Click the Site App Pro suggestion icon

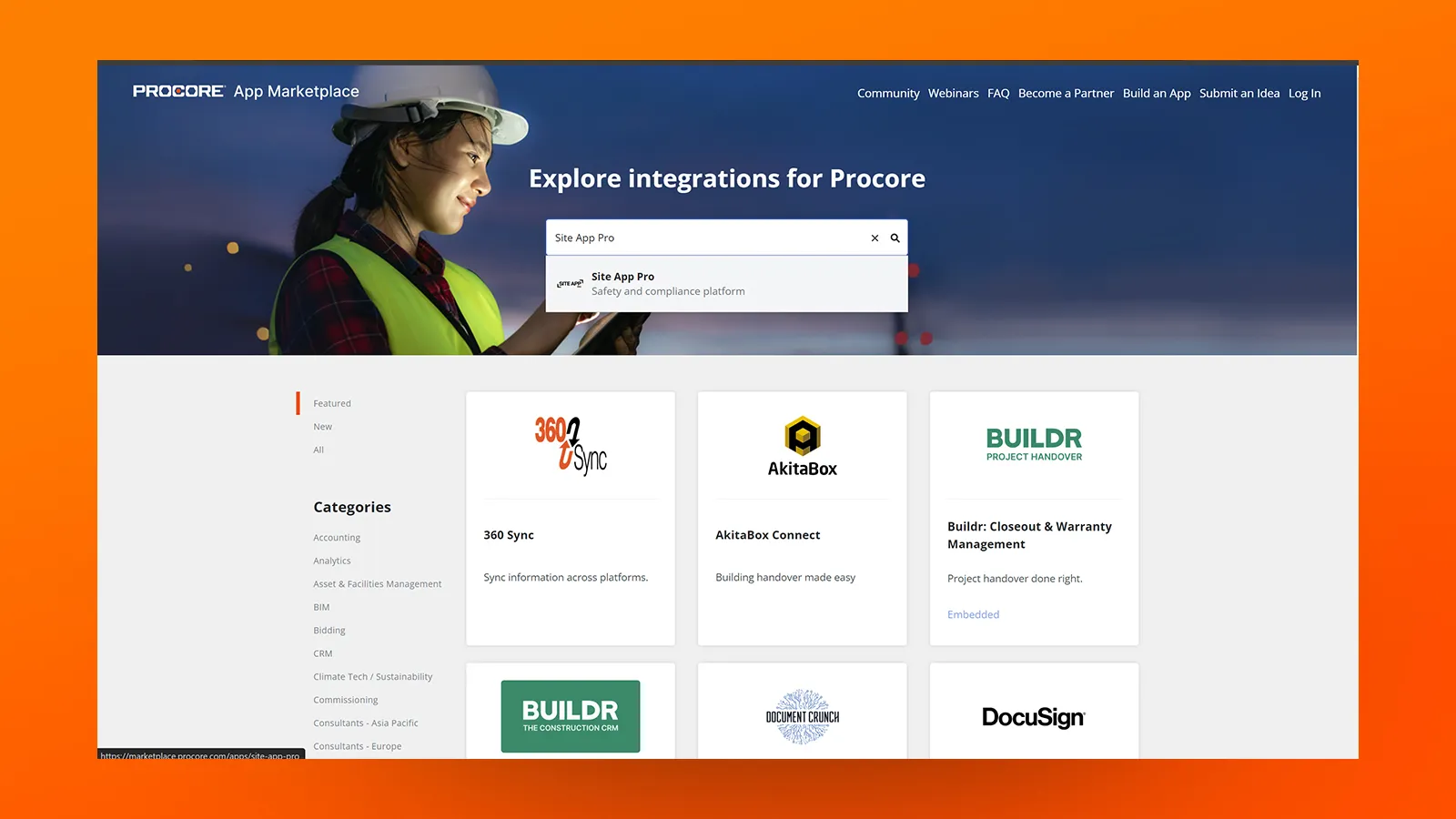(570, 283)
